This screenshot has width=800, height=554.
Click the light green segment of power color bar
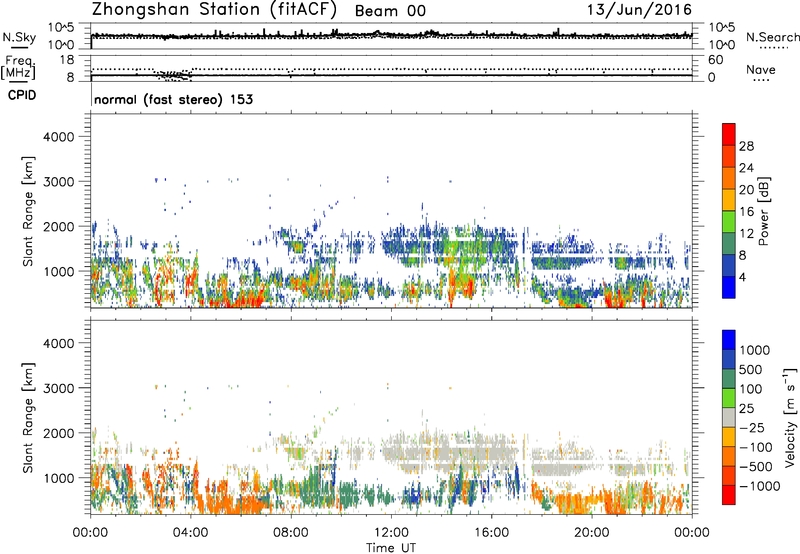[x=729, y=222]
